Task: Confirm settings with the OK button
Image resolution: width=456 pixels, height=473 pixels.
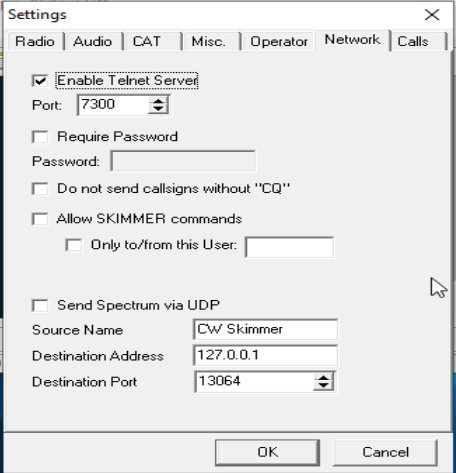Action: pyautogui.click(x=267, y=452)
